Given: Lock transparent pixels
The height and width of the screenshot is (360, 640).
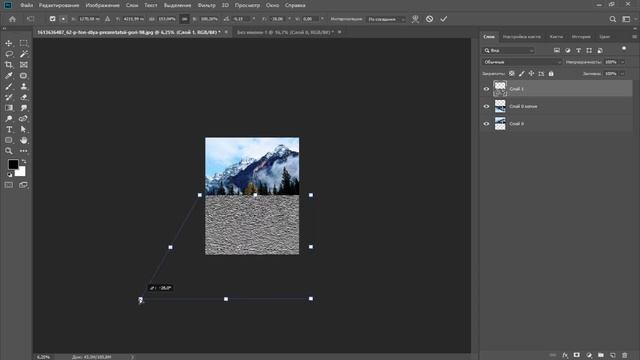Looking at the screenshot, I should pos(511,73).
